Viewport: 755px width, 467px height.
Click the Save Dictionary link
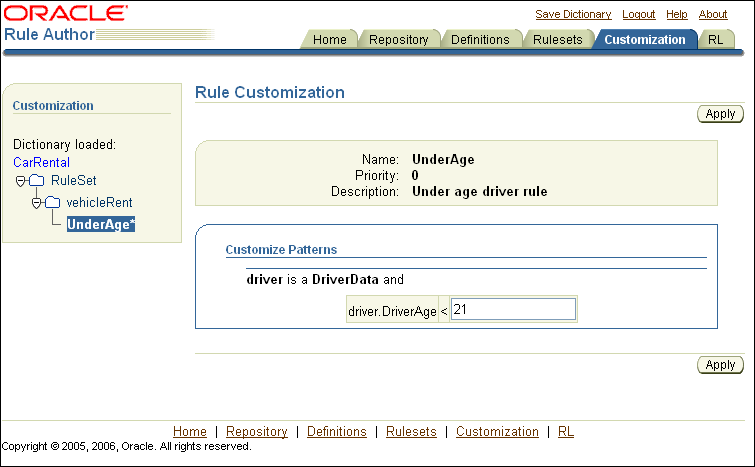(573, 14)
